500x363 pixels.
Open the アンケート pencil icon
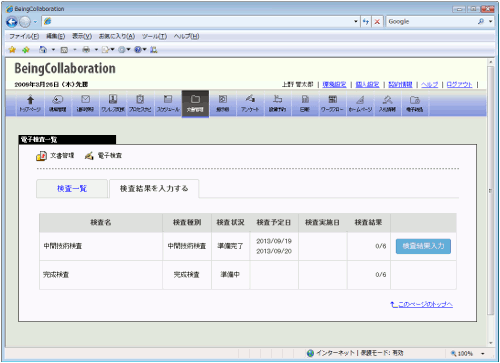point(250,104)
